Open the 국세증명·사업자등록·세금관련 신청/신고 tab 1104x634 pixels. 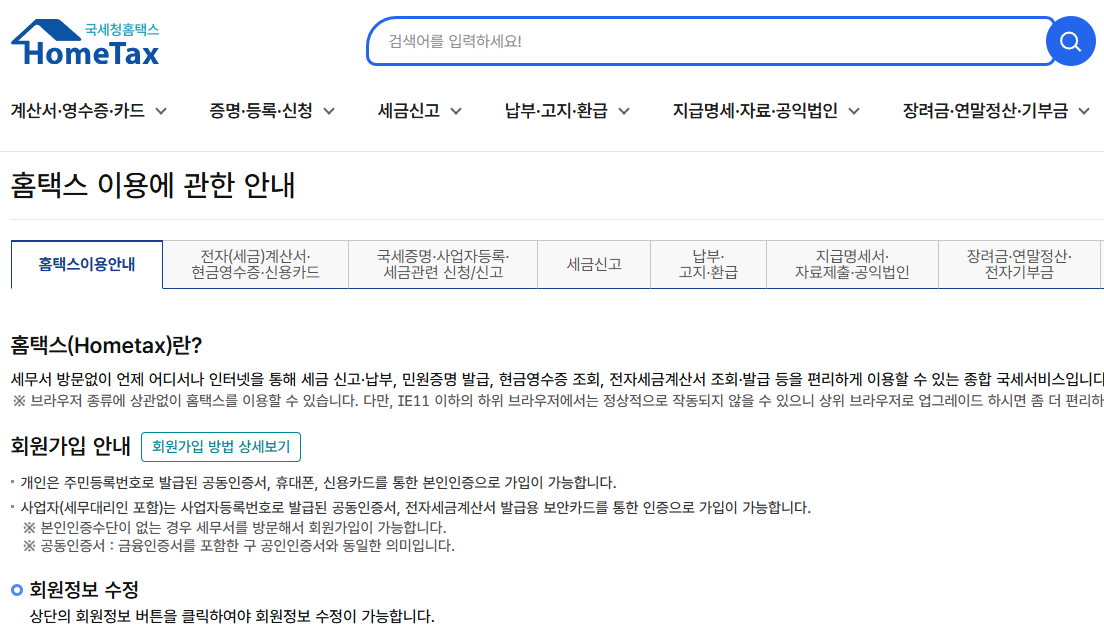click(x=443, y=263)
